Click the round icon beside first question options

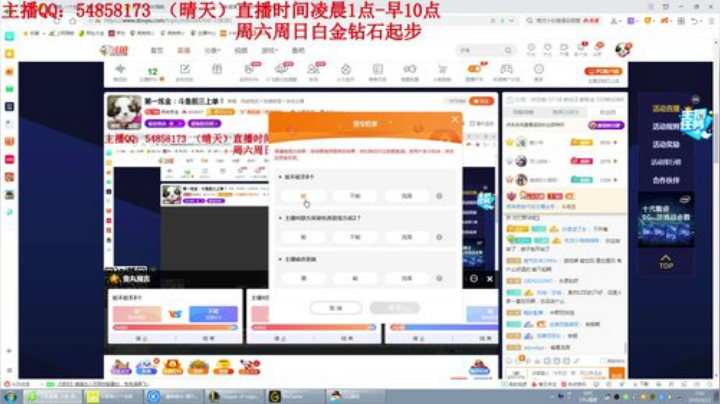pyautogui.click(x=439, y=196)
